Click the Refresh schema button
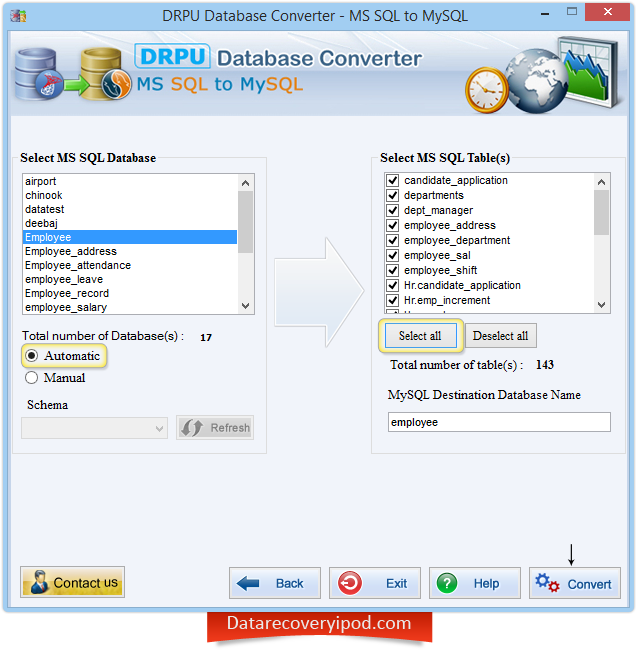Screen dimensions: 637x650 215,428
